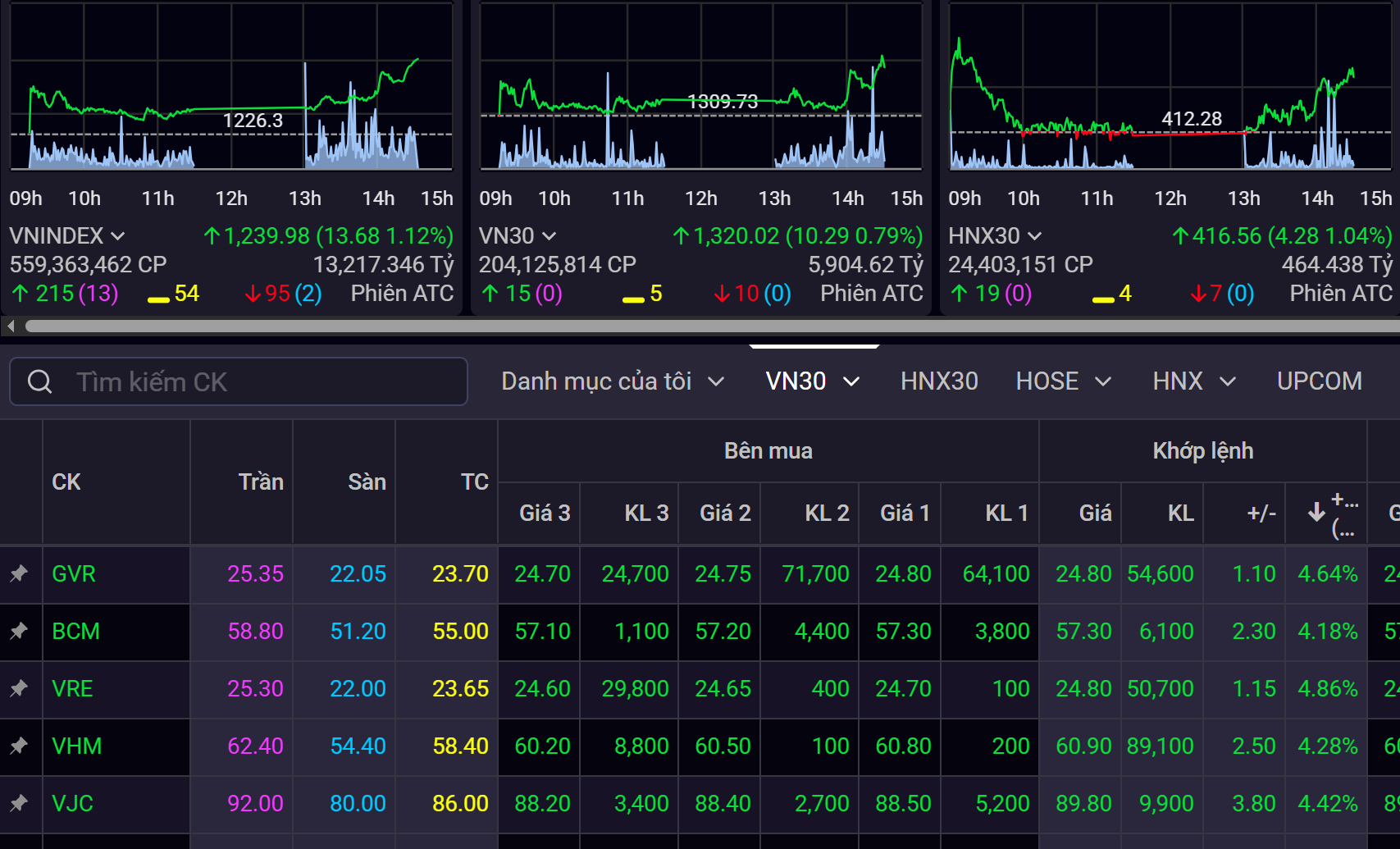
Task: Pin the VRE stock row
Action: 19,688
